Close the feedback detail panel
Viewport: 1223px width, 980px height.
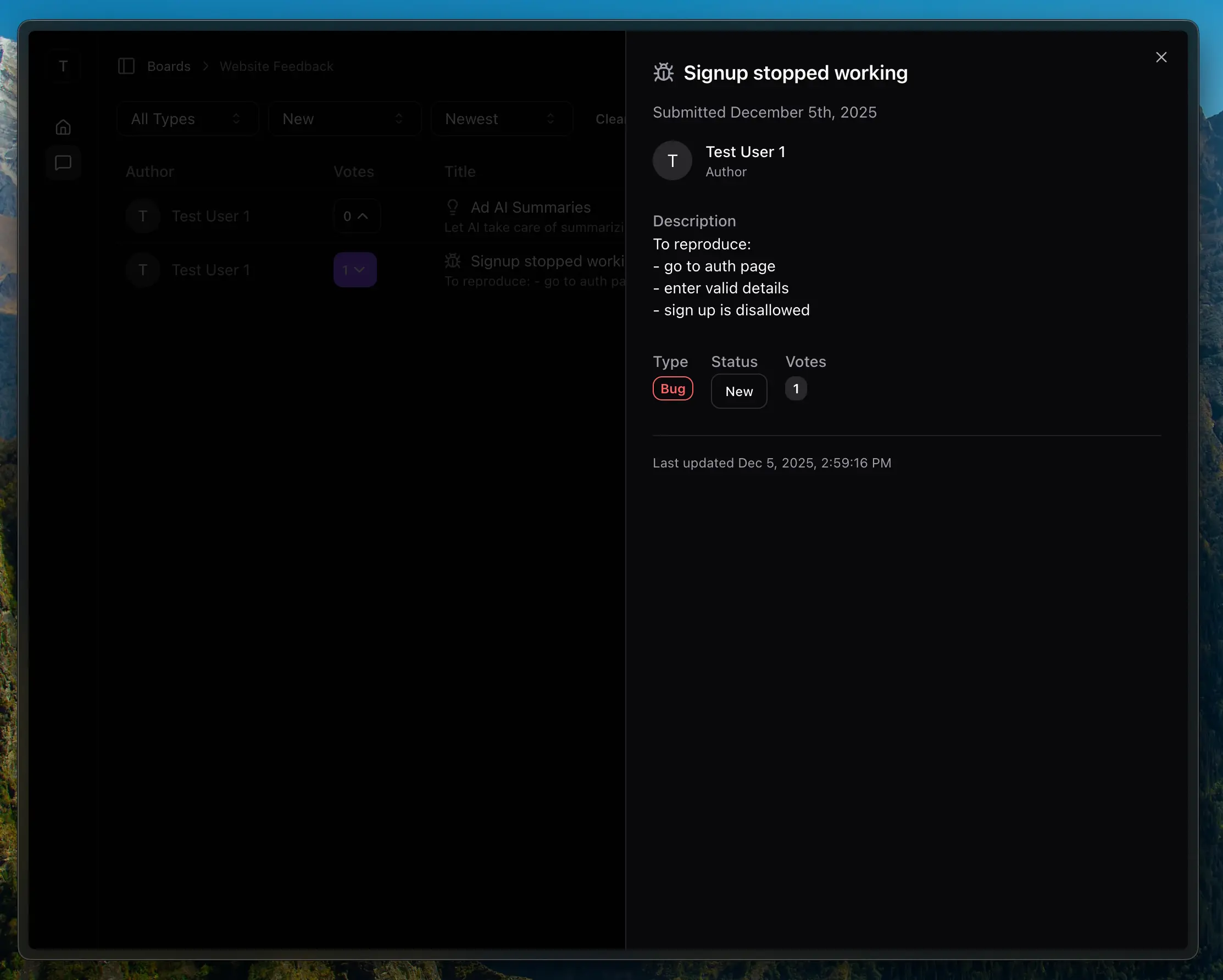1160,57
